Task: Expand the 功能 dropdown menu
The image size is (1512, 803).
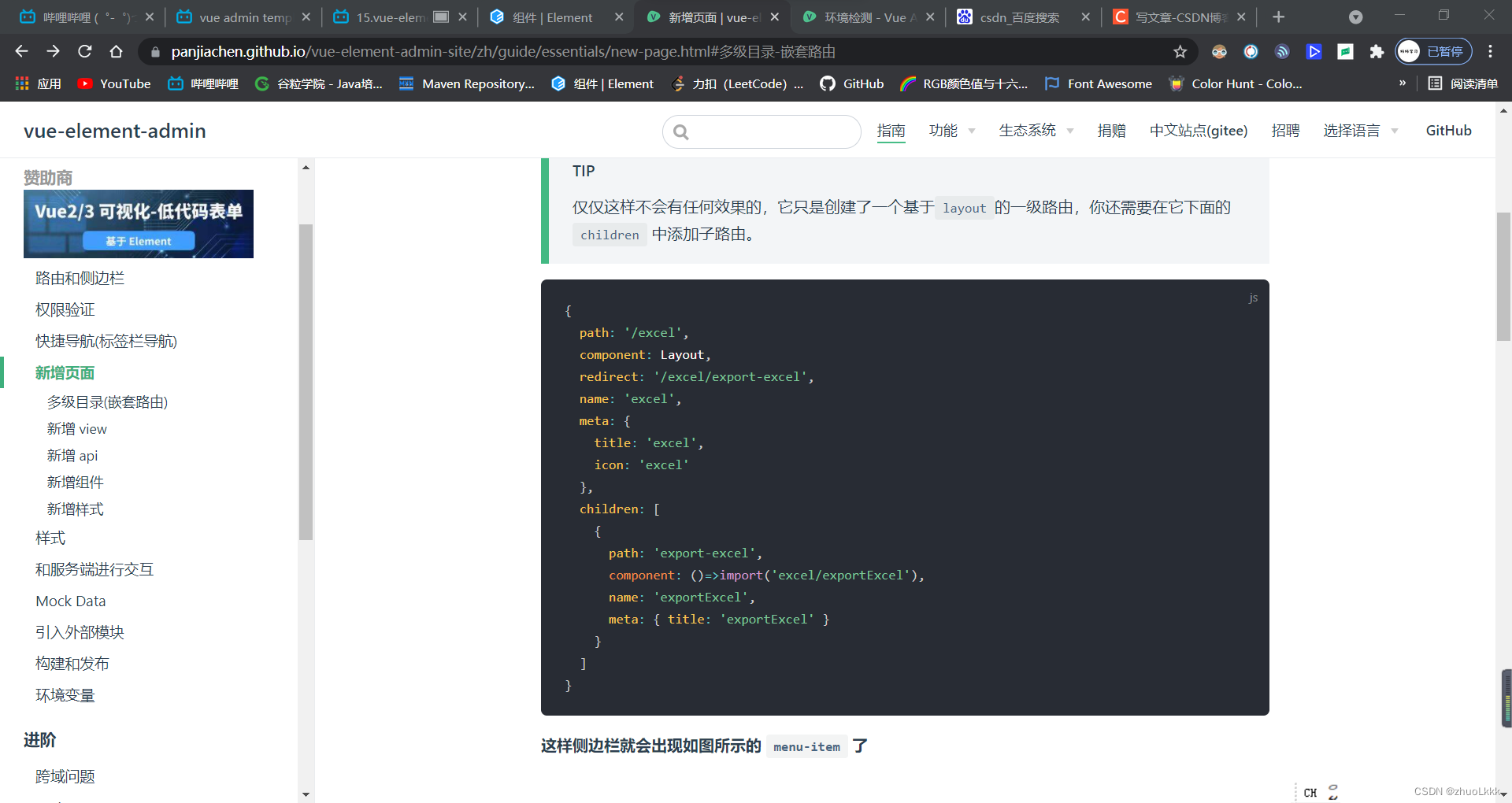Action: tap(951, 131)
